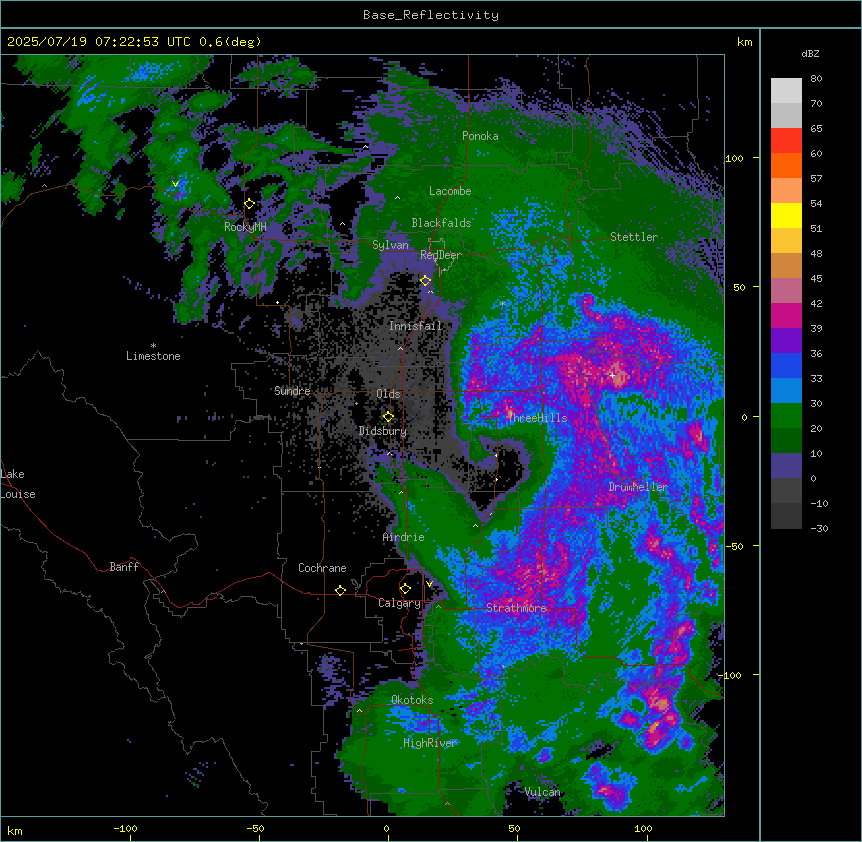Click the -50 tick label on the bottom axis
Screen dimensions: 862x842
(255, 828)
